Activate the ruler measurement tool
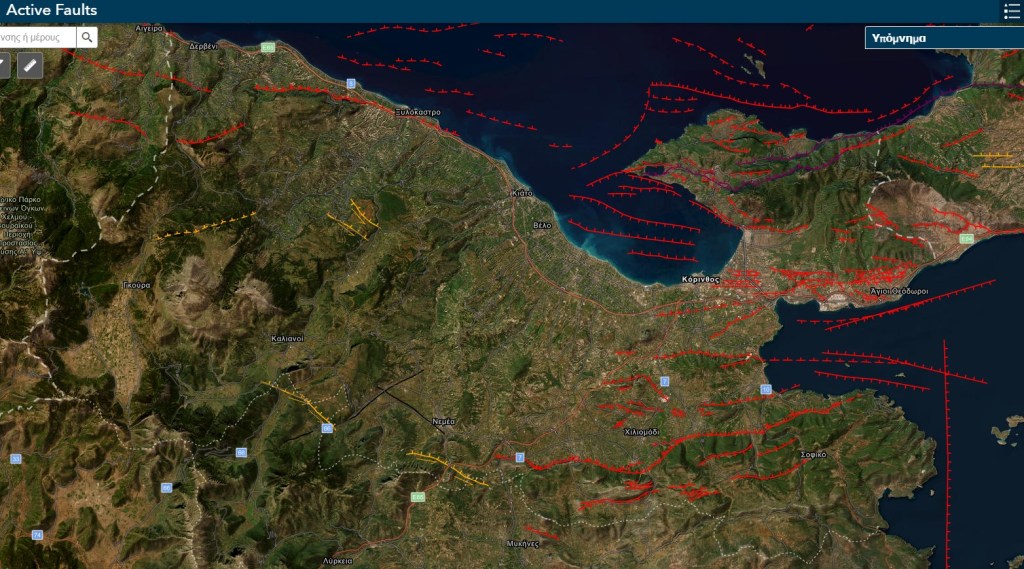 tap(30, 66)
